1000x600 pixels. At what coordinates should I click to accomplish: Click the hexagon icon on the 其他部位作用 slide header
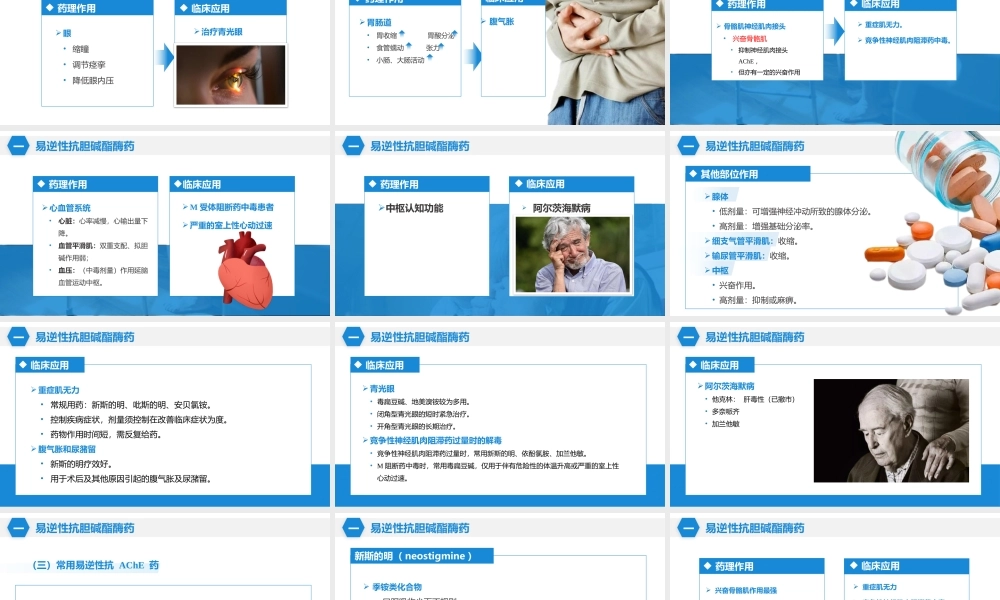pos(688,145)
